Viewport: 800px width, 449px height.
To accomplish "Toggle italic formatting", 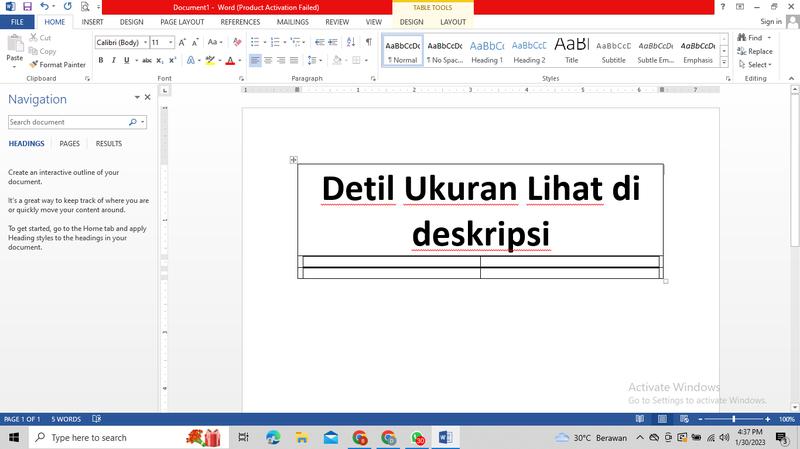I will (113, 60).
